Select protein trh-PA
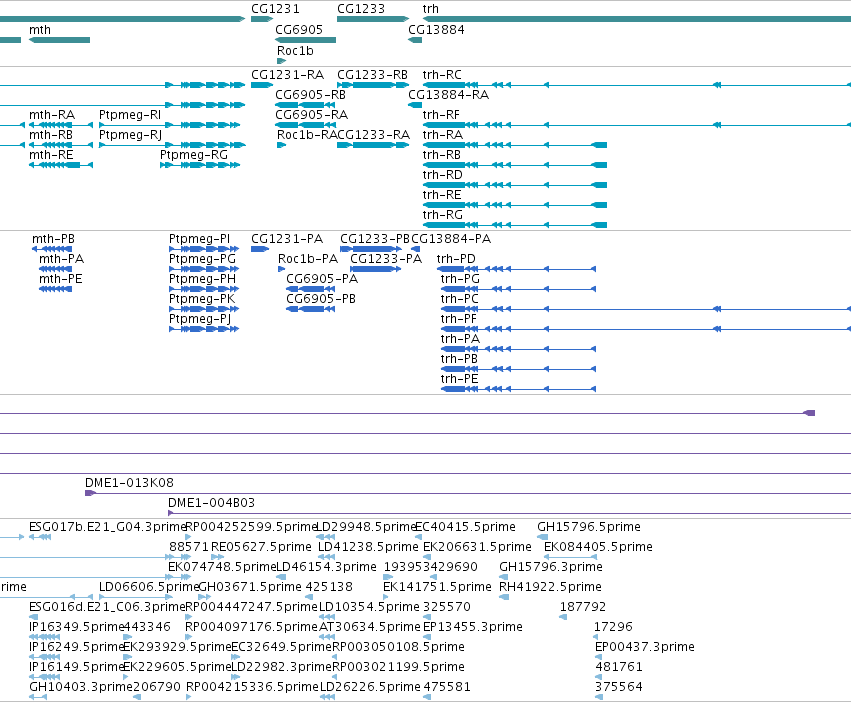This screenshot has height=702, width=851. [518, 349]
